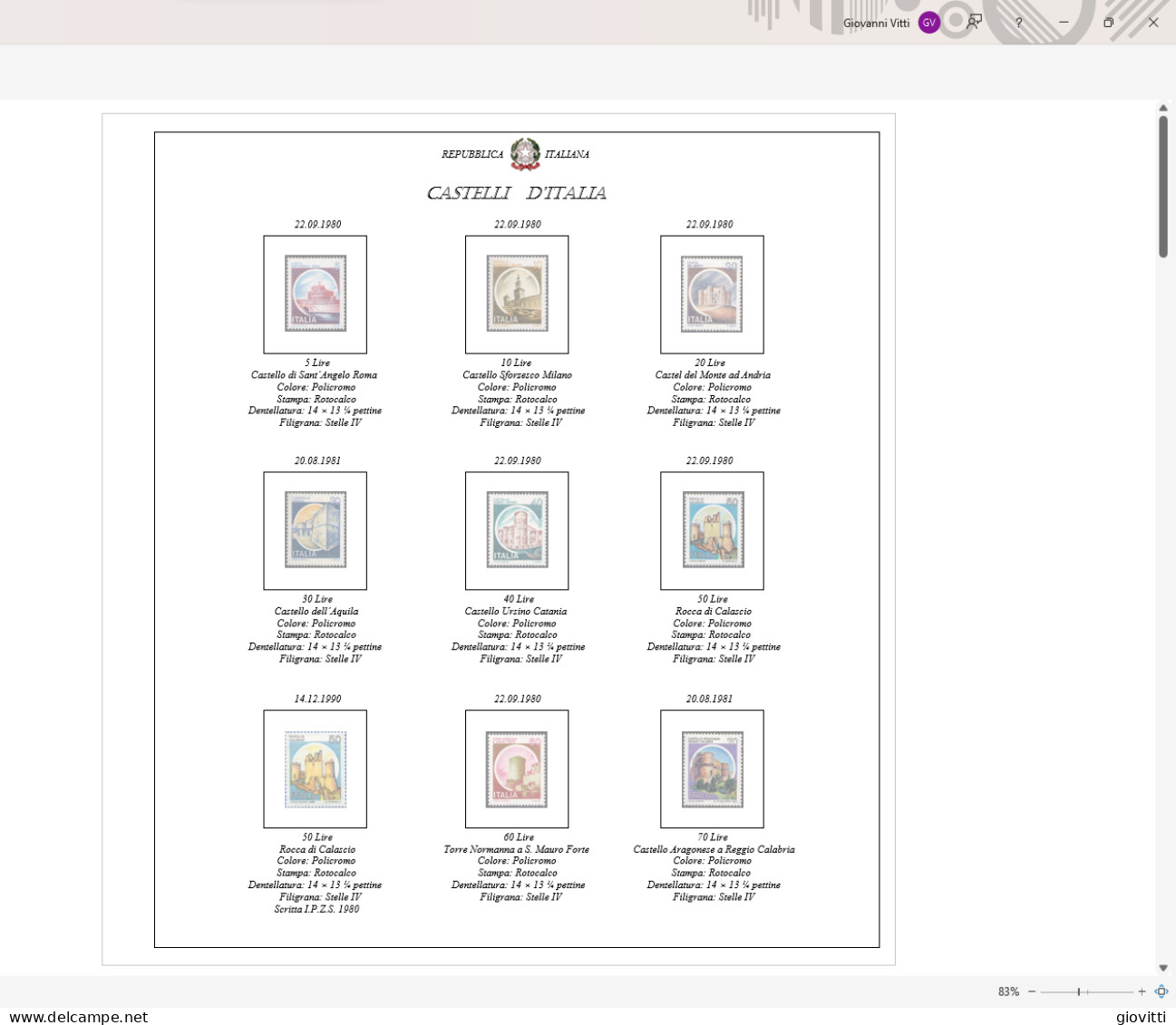
Task: Select the 50 Lire stamp dated 14.12.1990
Action: 316,769
